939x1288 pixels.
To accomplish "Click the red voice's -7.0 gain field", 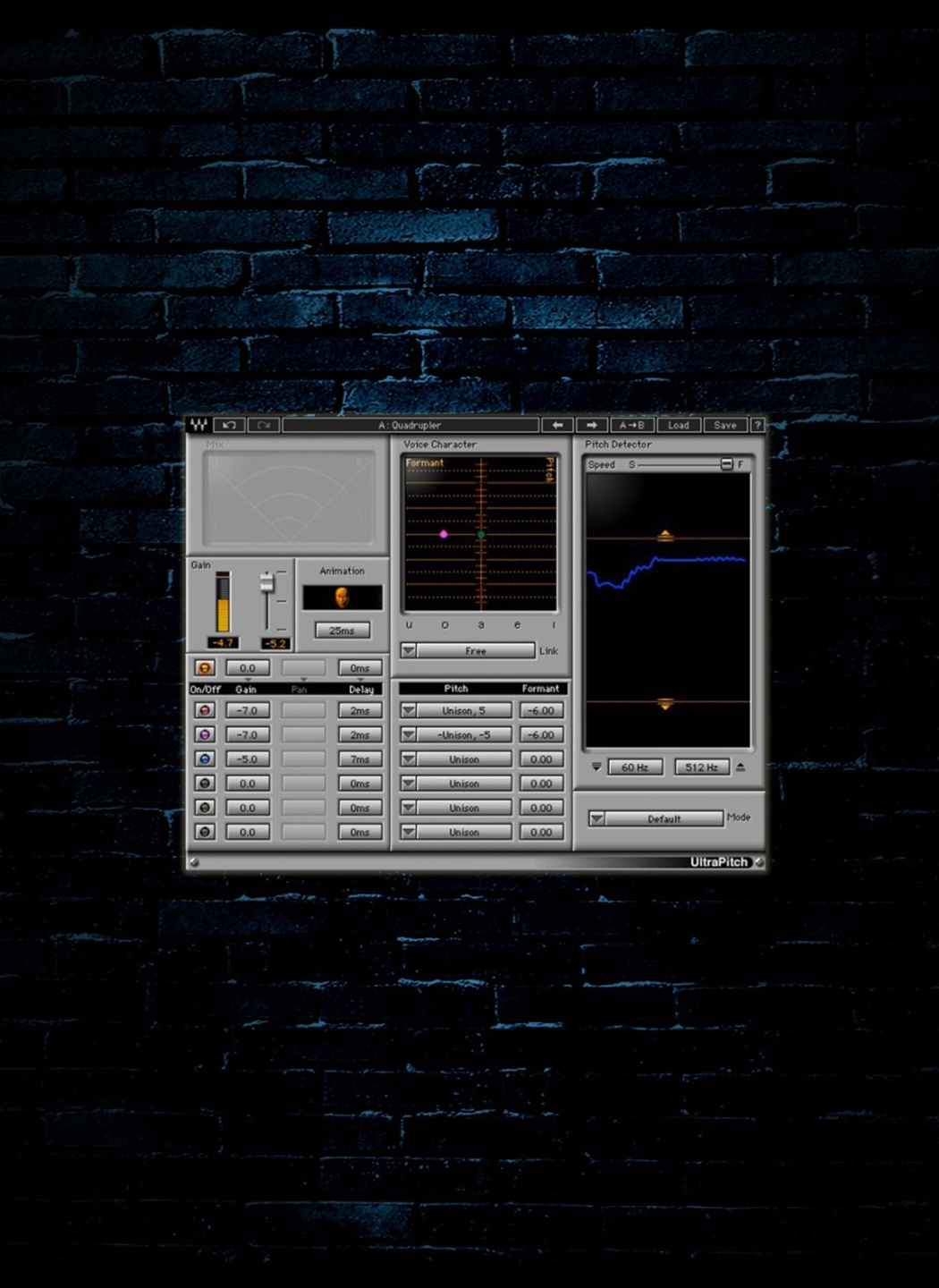I will pyautogui.click(x=248, y=710).
